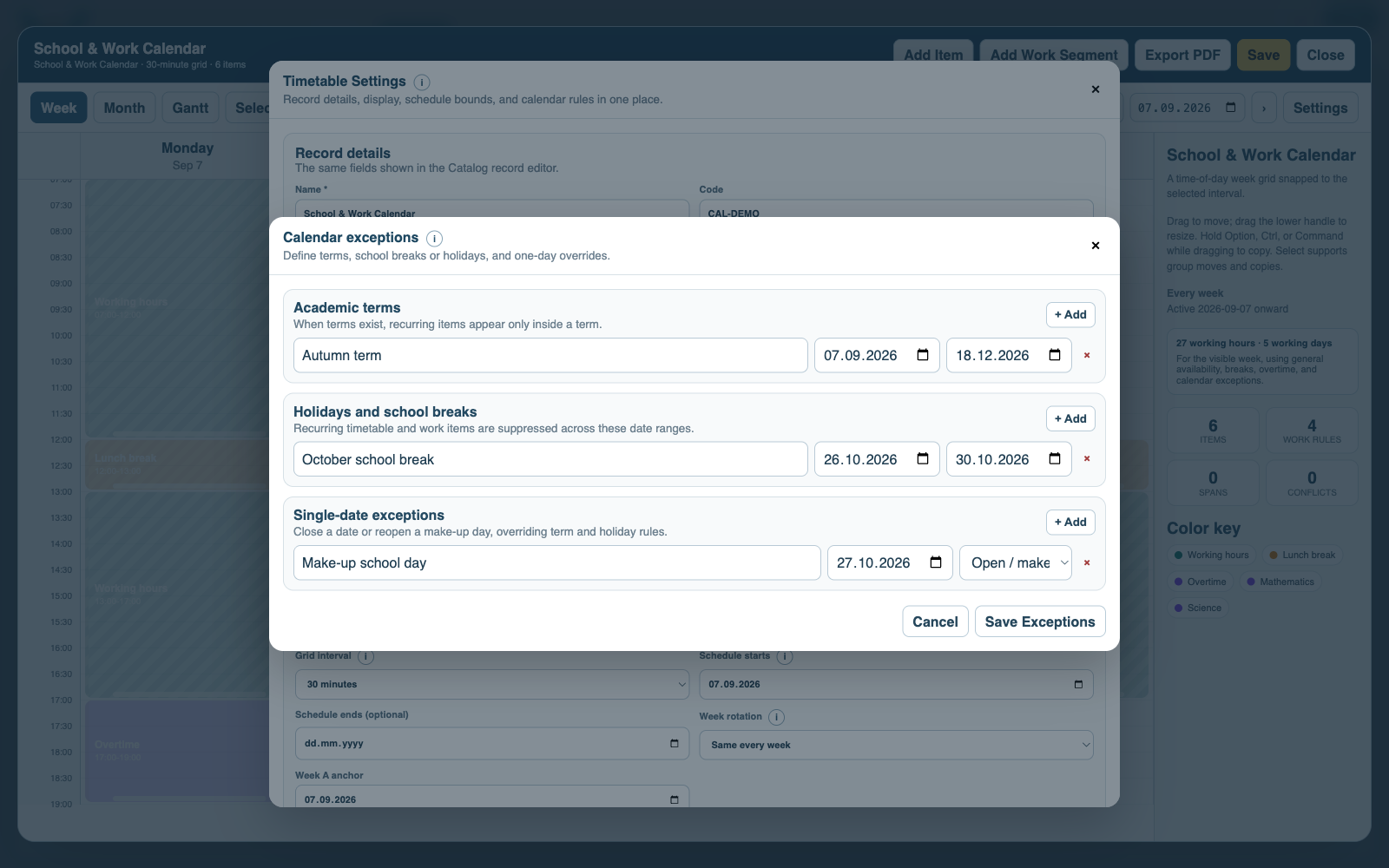Screen dimensions: 1389x868
Task: Edit the October school break name field
Action: pyautogui.click(x=550, y=459)
